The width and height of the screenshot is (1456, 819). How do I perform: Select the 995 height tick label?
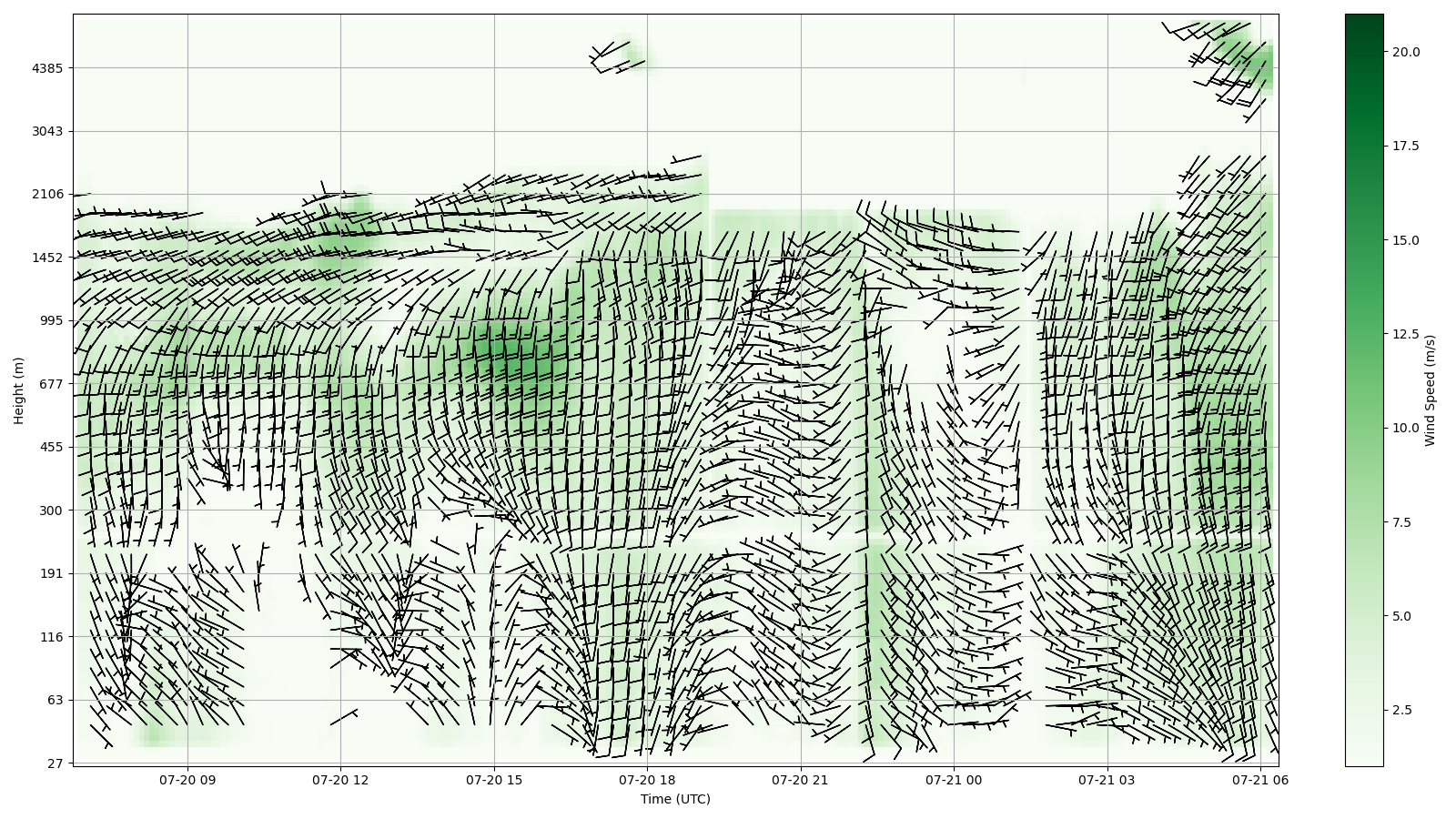tap(51, 320)
